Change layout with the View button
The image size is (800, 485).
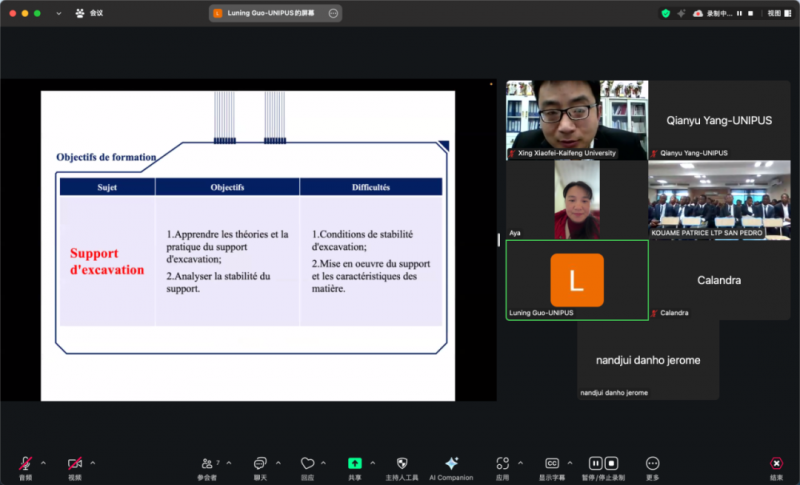tap(776, 13)
